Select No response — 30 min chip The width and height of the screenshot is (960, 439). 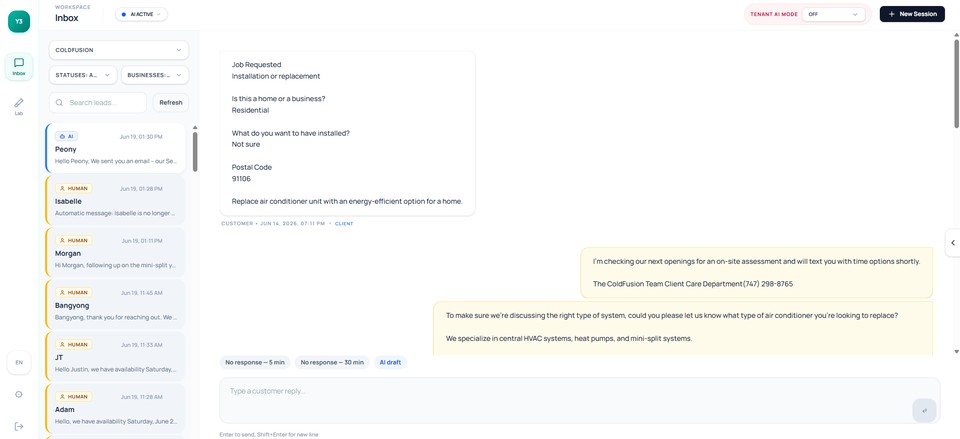(332, 362)
